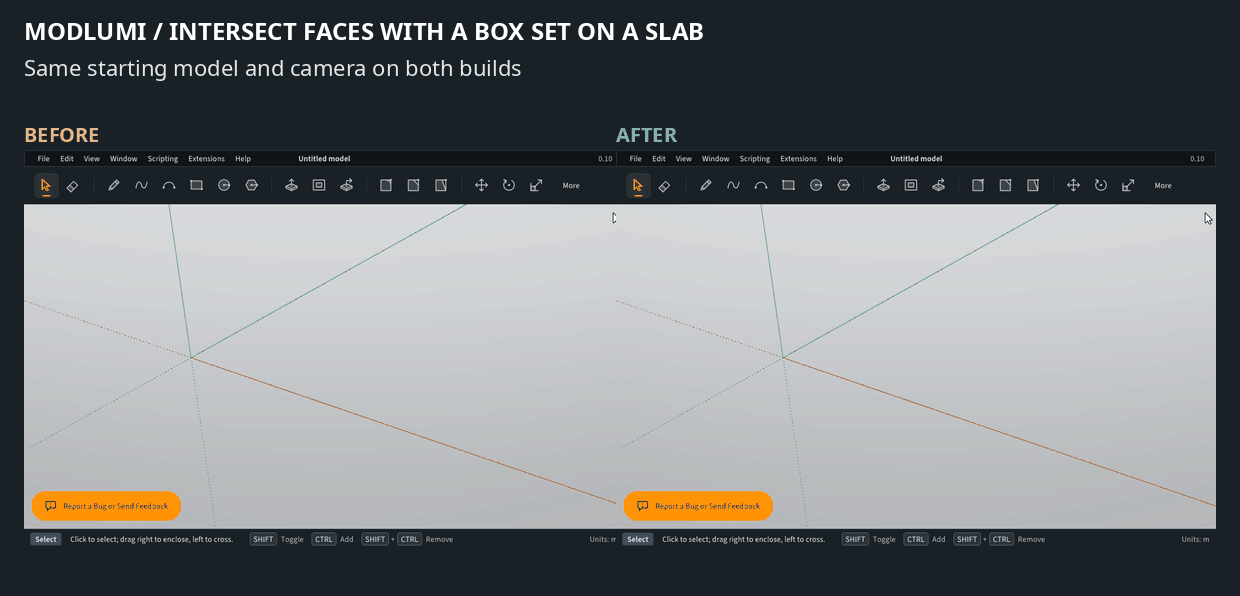Open the Help menu in AFTER pane
Image resolution: width=1240 pixels, height=596 pixels.
(835, 159)
